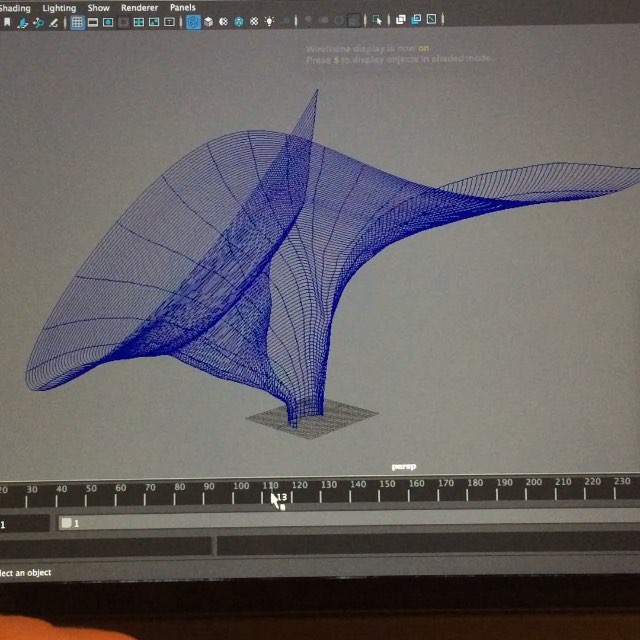Toggle the film gate icon
The width and height of the screenshot is (640, 640).
[x=93, y=22]
